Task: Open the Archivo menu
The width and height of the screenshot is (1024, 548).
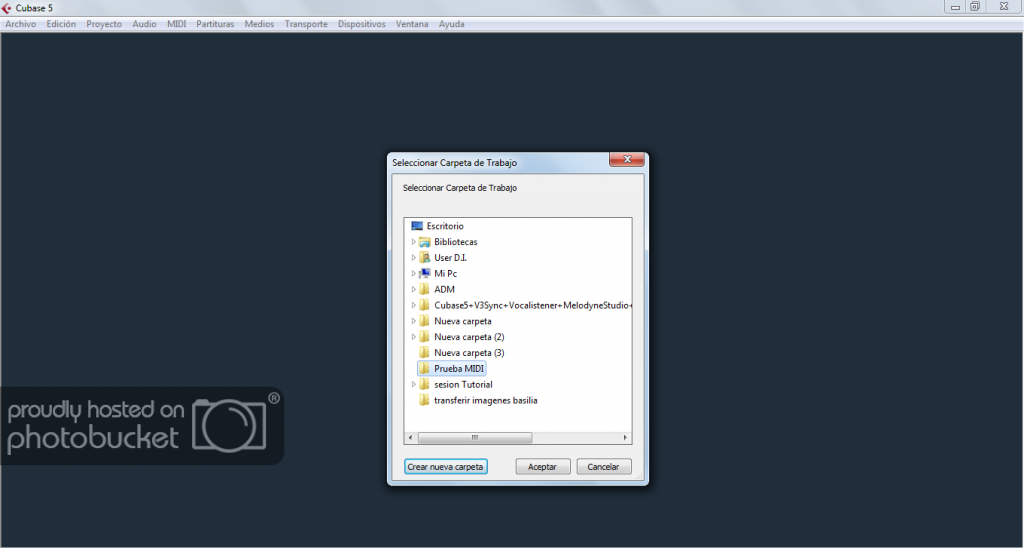Action: coord(21,24)
